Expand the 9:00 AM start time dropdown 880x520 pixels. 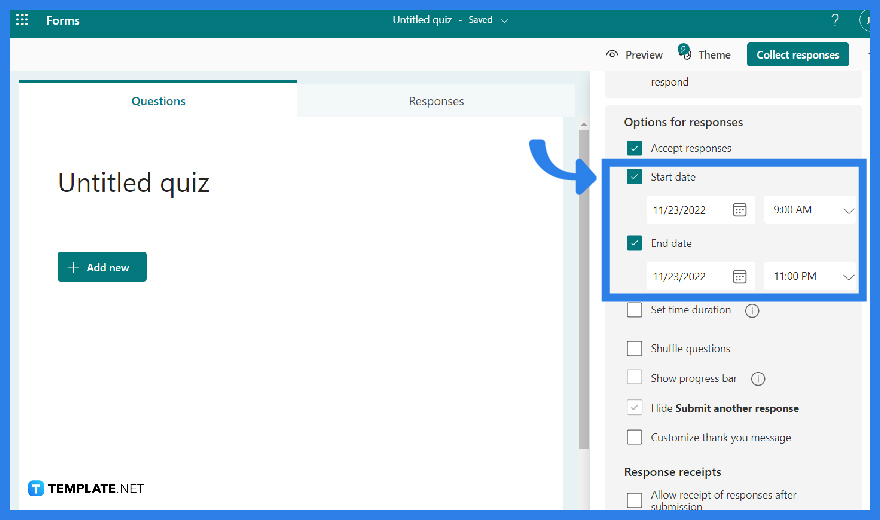[849, 210]
